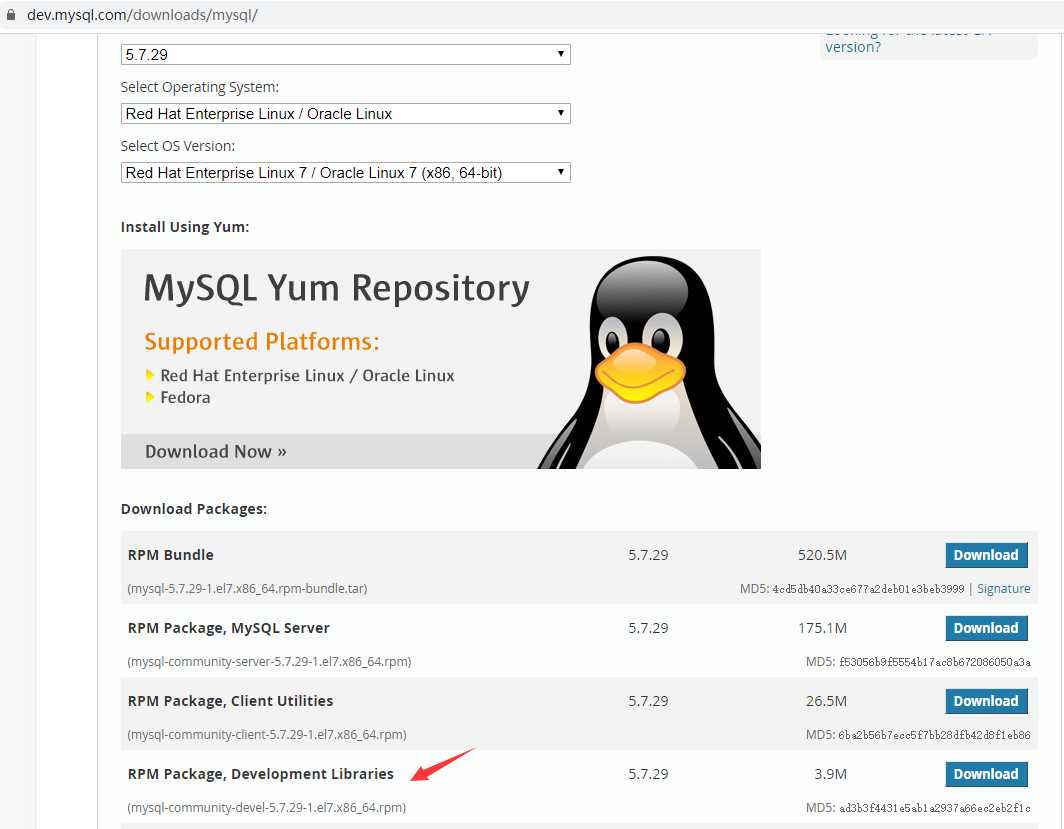This screenshot has height=829, width=1064.
Task: Click the dev.mysql.com URL in the address bar
Action: (x=142, y=14)
